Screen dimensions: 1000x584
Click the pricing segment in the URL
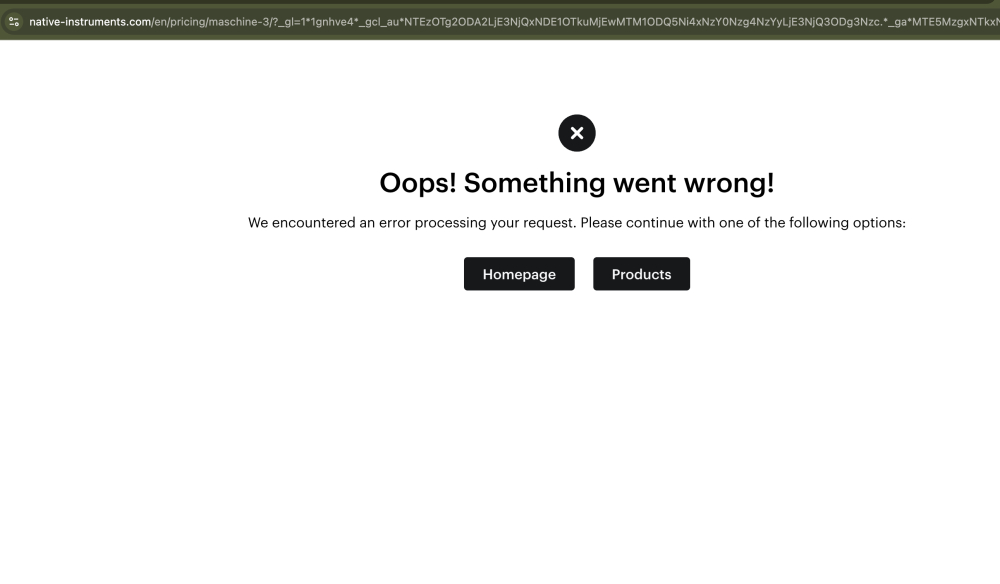[188, 22]
